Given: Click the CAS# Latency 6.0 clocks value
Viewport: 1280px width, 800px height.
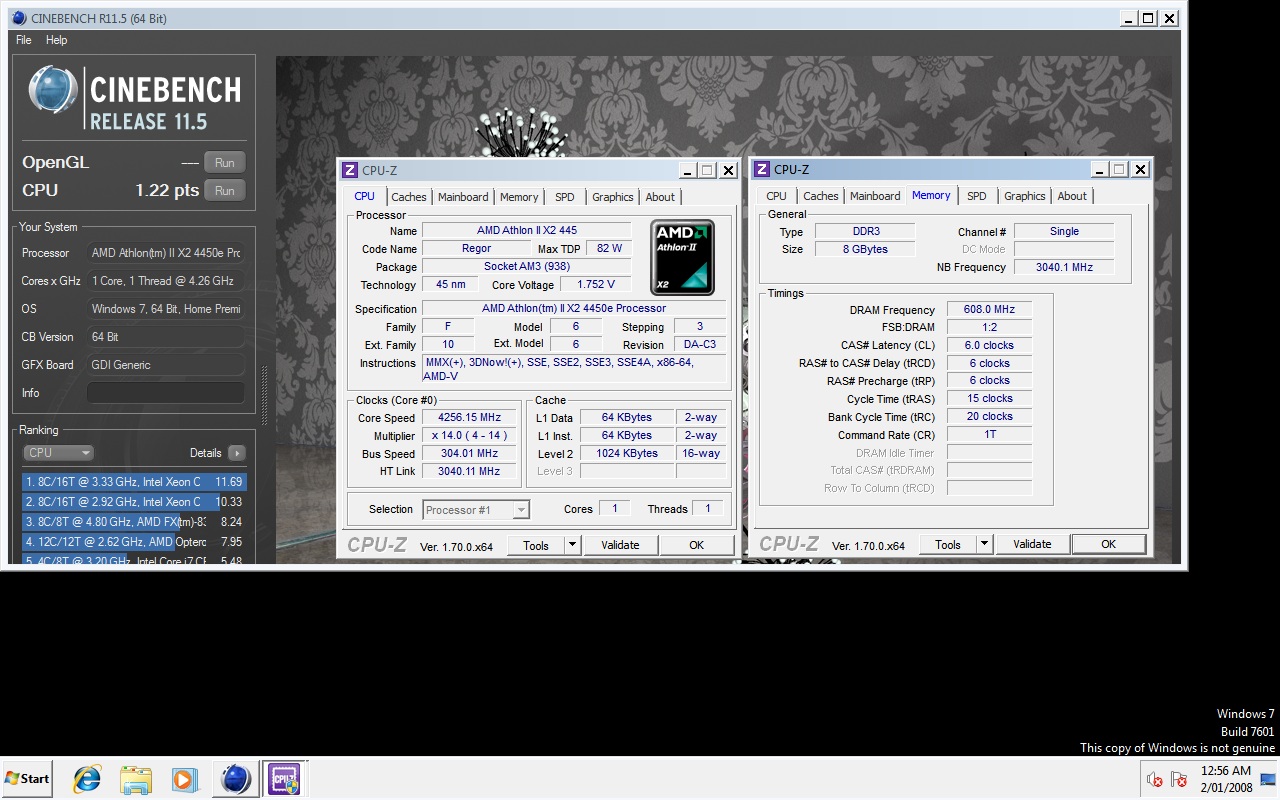Looking at the screenshot, I should click(989, 345).
